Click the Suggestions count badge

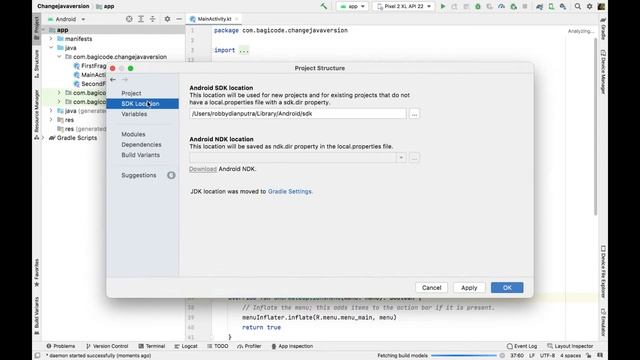tap(171, 175)
